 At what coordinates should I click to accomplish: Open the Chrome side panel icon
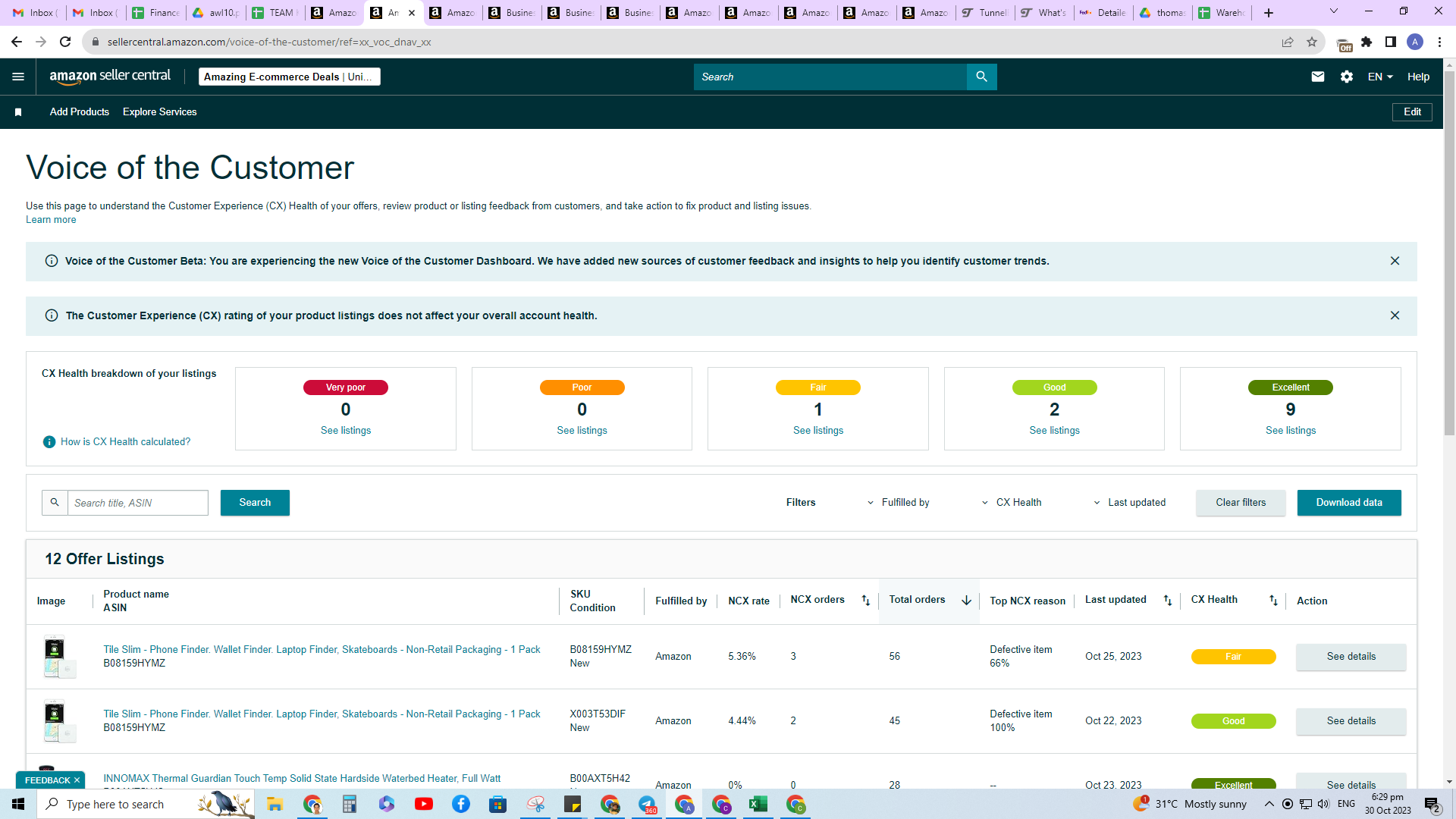[x=1391, y=42]
